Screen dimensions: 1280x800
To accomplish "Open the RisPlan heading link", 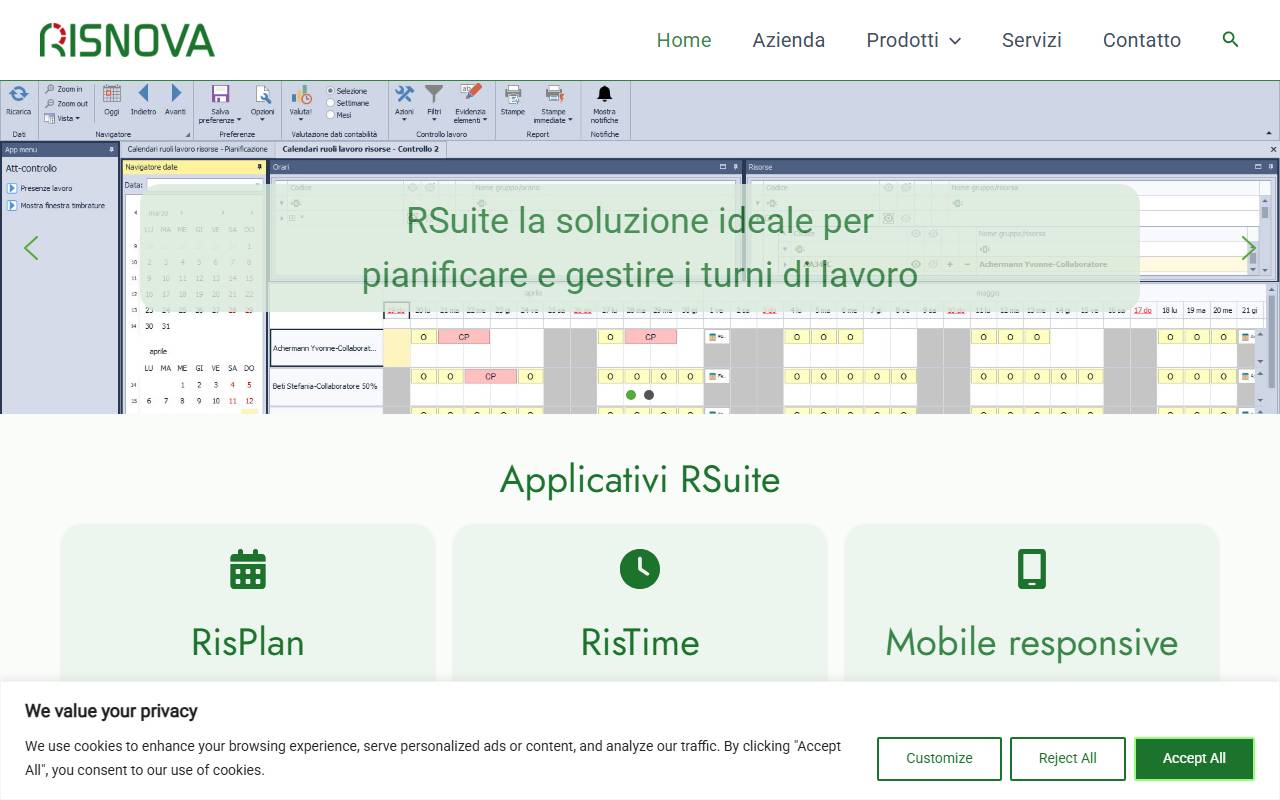I will (x=248, y=642).
